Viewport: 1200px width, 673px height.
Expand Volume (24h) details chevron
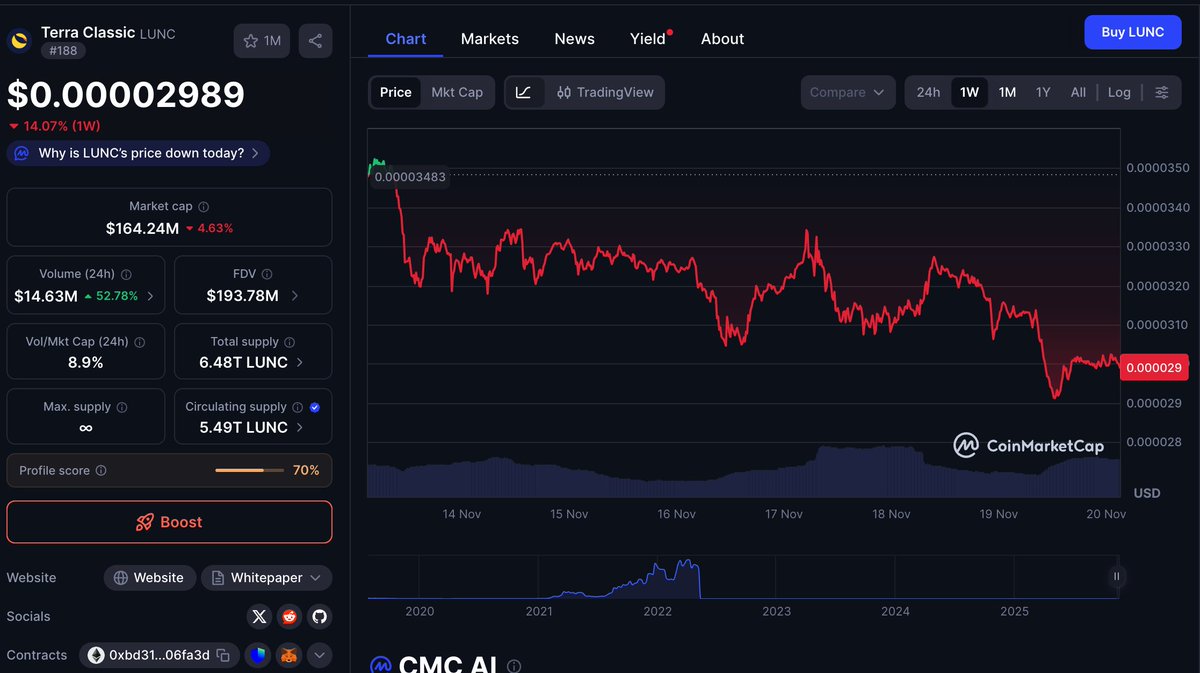tap(150, 296)
